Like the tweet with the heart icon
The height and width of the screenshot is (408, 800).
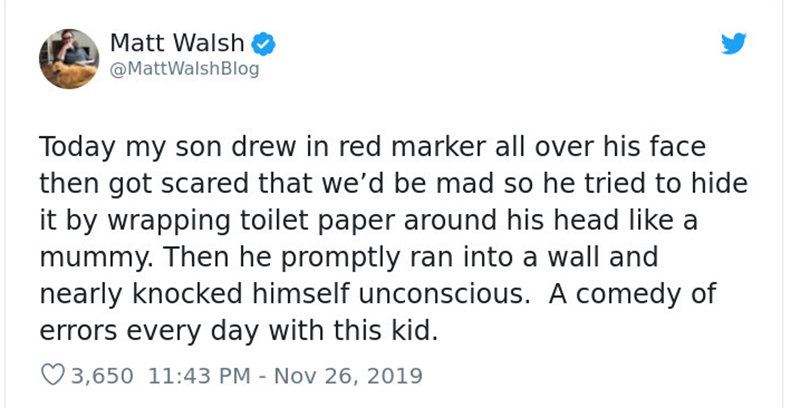point(53,376)
